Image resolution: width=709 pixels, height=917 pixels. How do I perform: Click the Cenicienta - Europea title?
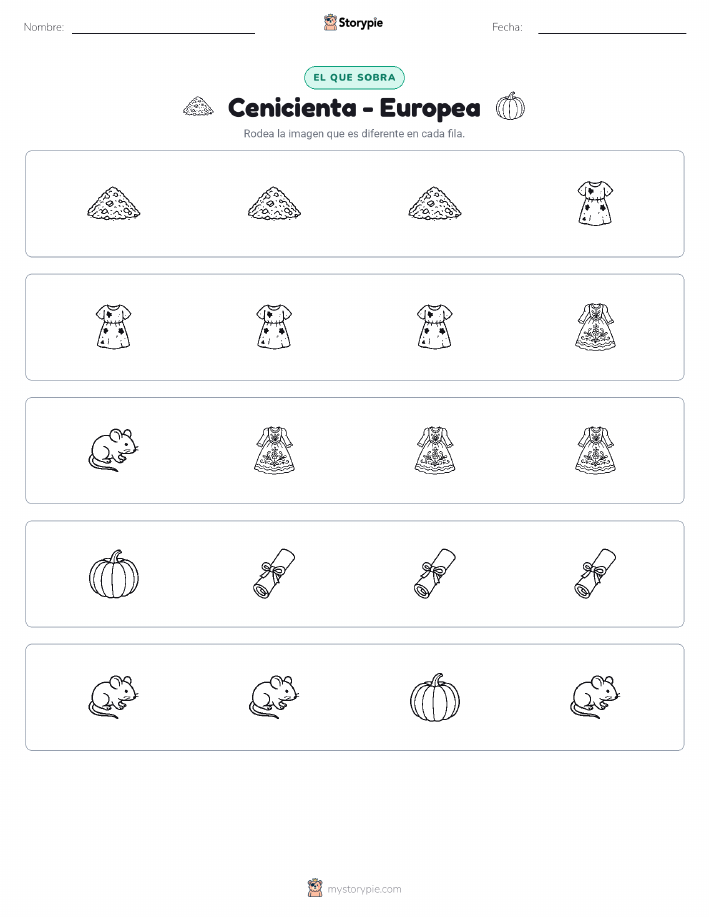point(354,108)
